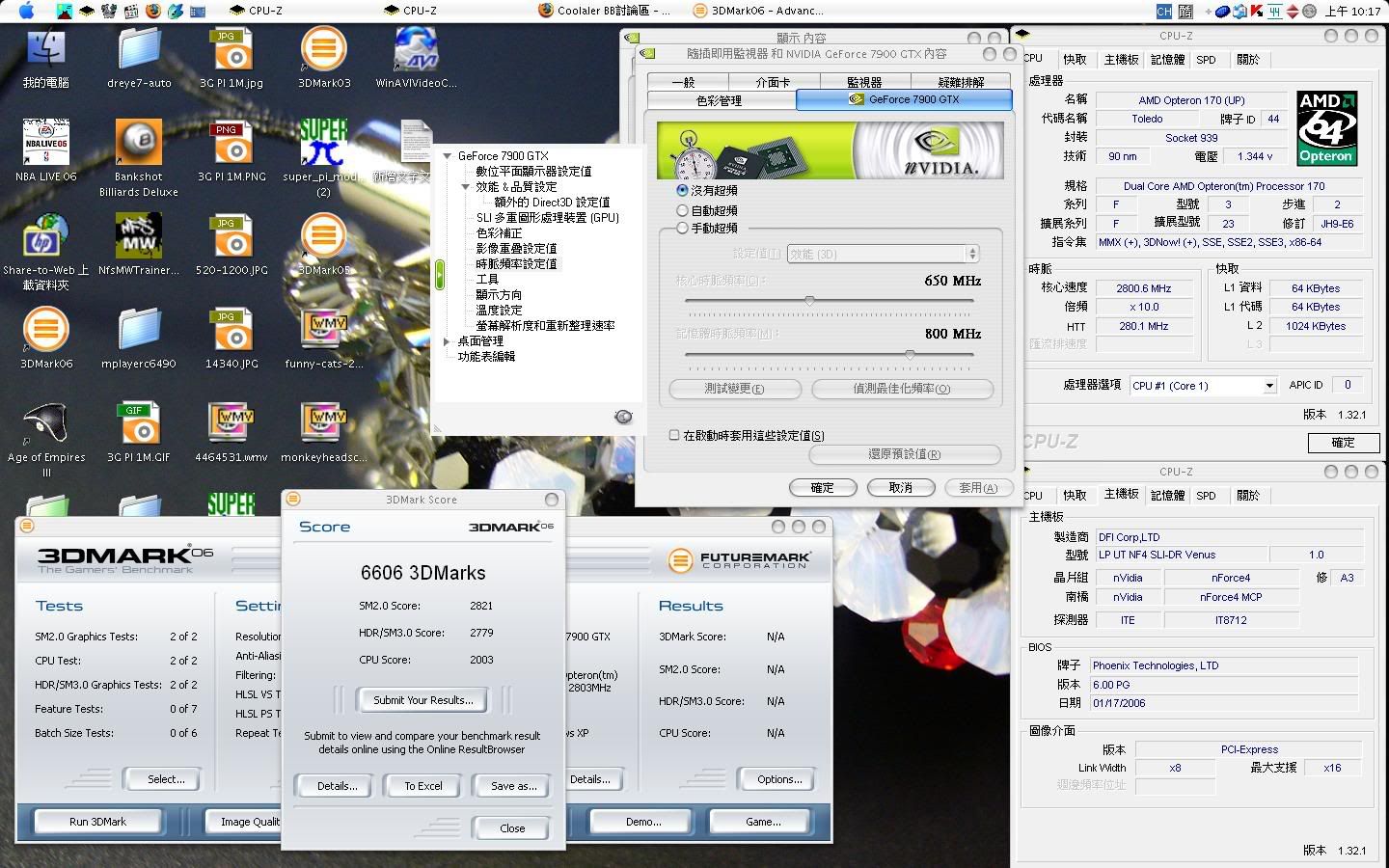1389x868 pixels.
Task: Collapse the 效能 & 品質設定 tree node
Action: coord(465,187)
